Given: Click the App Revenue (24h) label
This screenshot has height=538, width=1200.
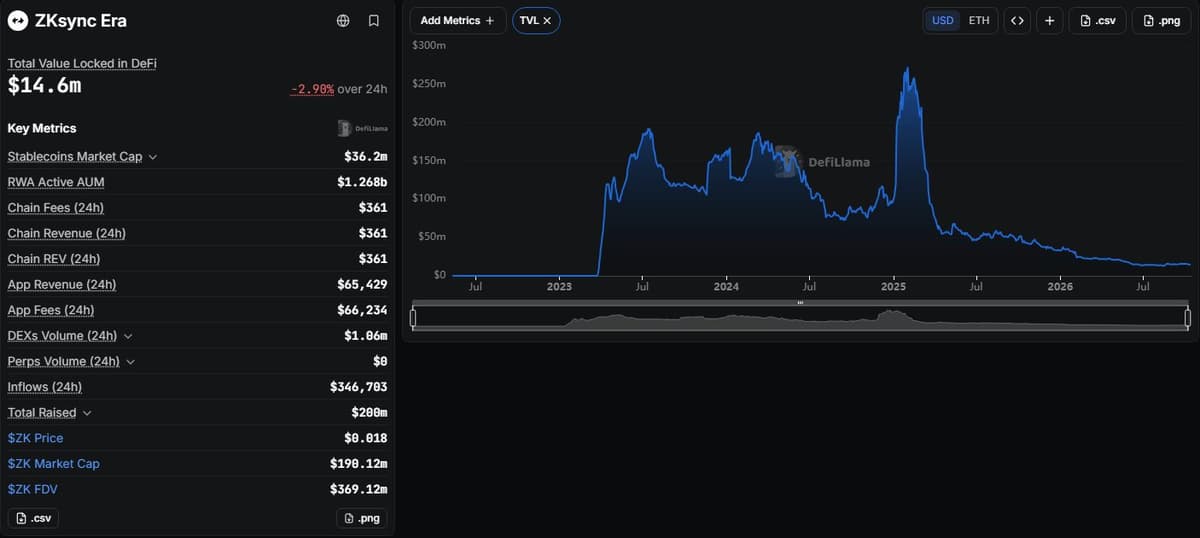Looking at the screenshot, I should (62, 285).
